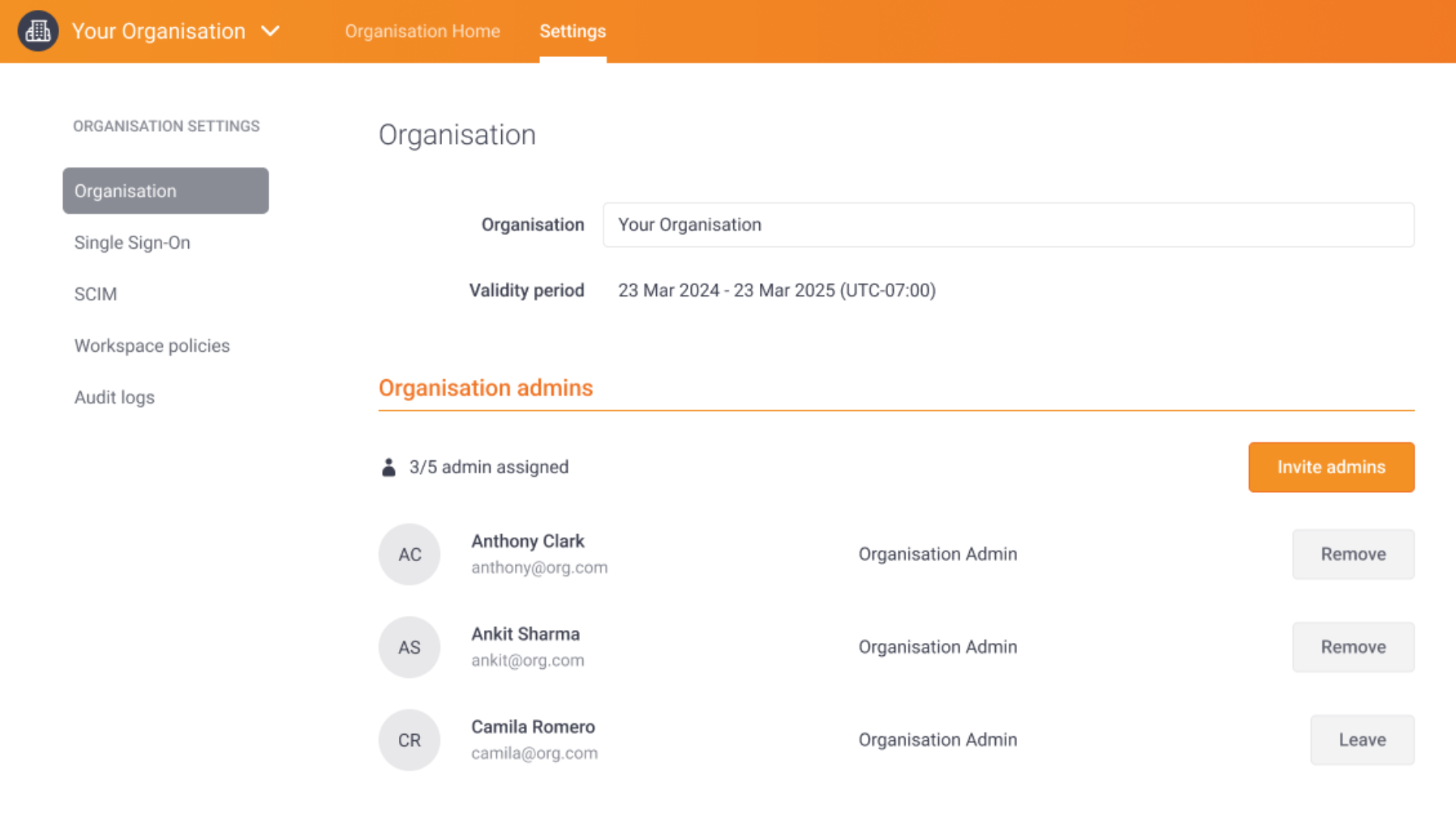Viewport: 1456px width, 819px height.
Task: Click the Organisation admins heading
Action: click(485, 388)
